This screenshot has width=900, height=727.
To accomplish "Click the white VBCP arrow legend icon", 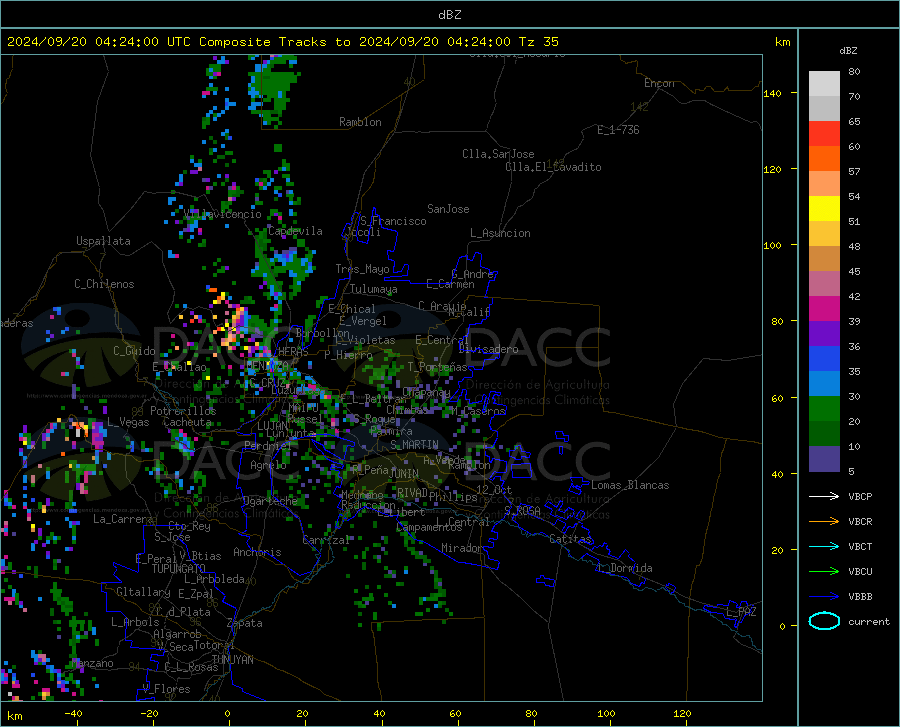I will (824, 496).
